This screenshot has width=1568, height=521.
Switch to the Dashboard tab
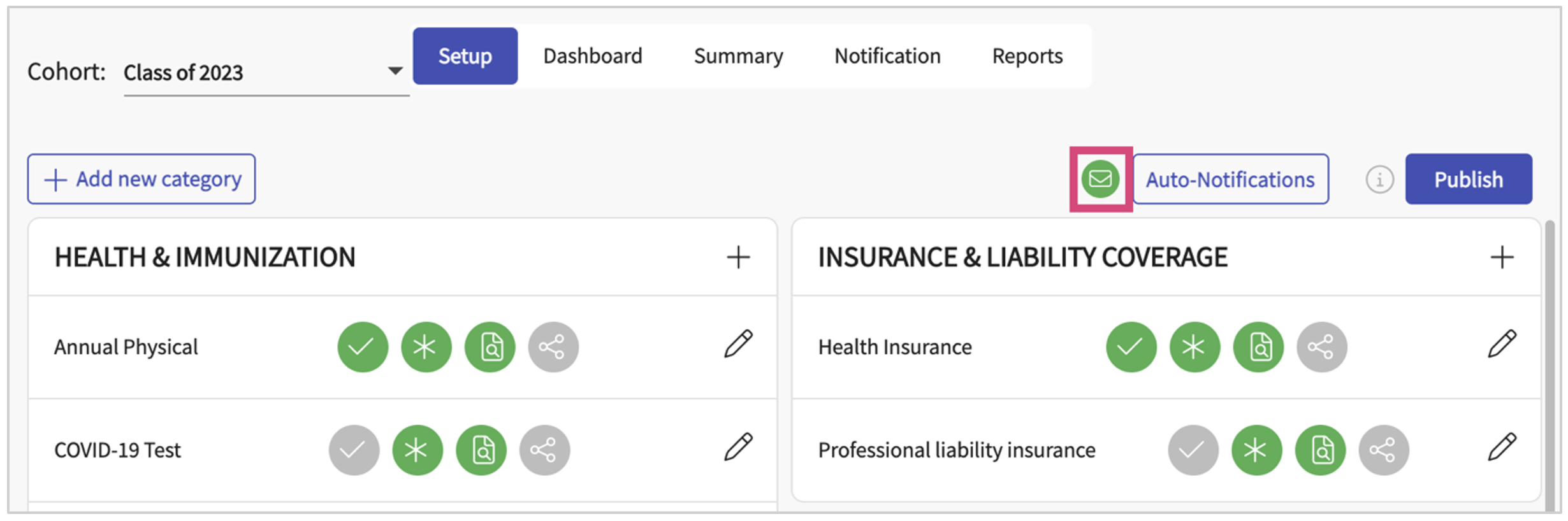[x=593, y=56]
